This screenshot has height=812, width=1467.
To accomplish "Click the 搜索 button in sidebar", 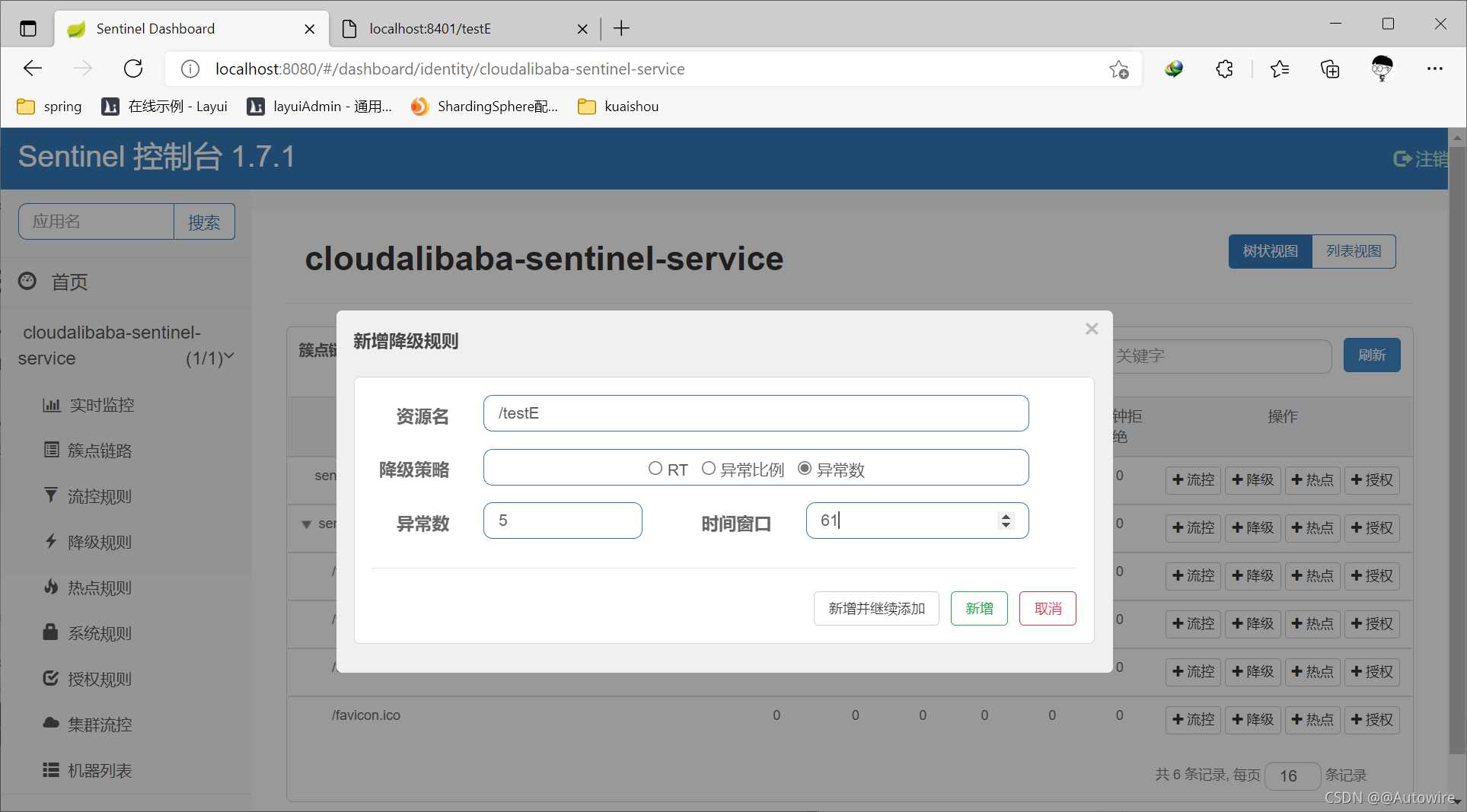I will click(x=204, y=222).
